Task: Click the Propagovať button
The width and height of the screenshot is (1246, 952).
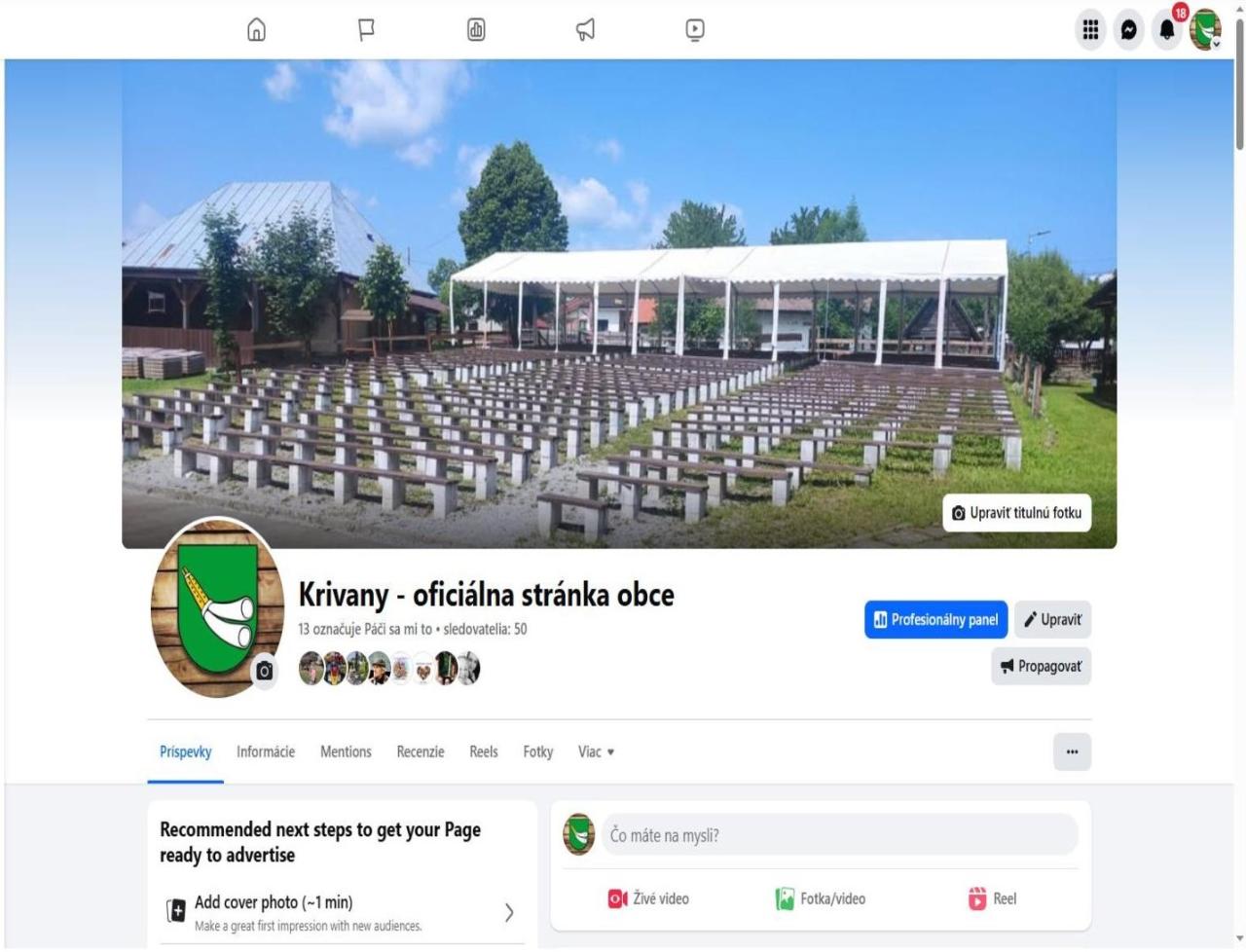Action: 1041,667
